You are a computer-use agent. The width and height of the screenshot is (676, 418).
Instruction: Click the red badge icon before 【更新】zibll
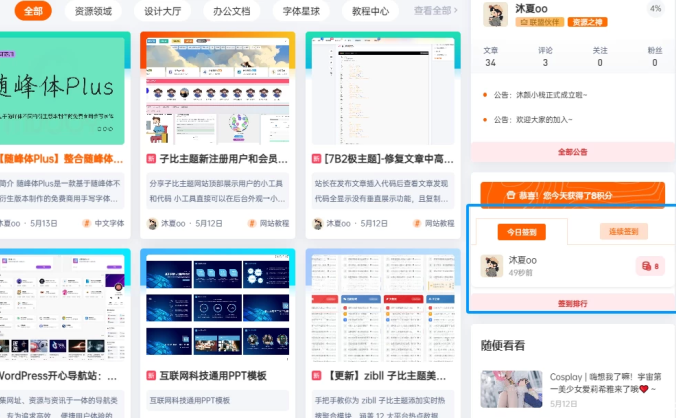[x=316, y=376]
